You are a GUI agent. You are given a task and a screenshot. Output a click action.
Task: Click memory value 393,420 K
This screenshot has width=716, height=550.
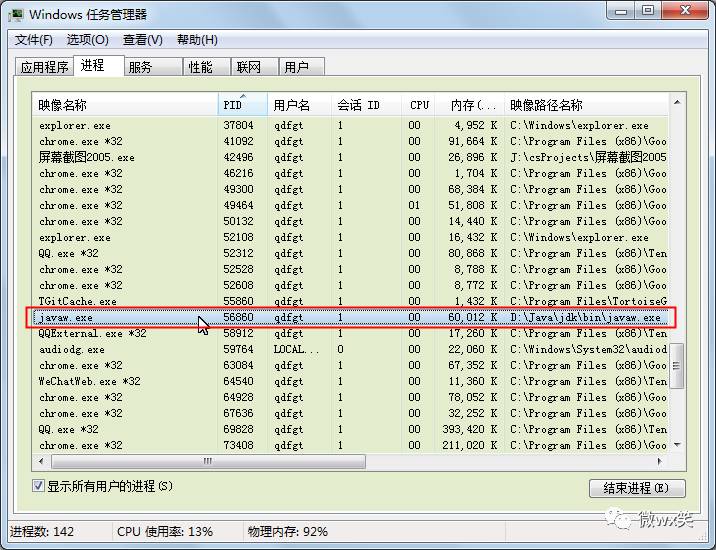pos(469,429)
